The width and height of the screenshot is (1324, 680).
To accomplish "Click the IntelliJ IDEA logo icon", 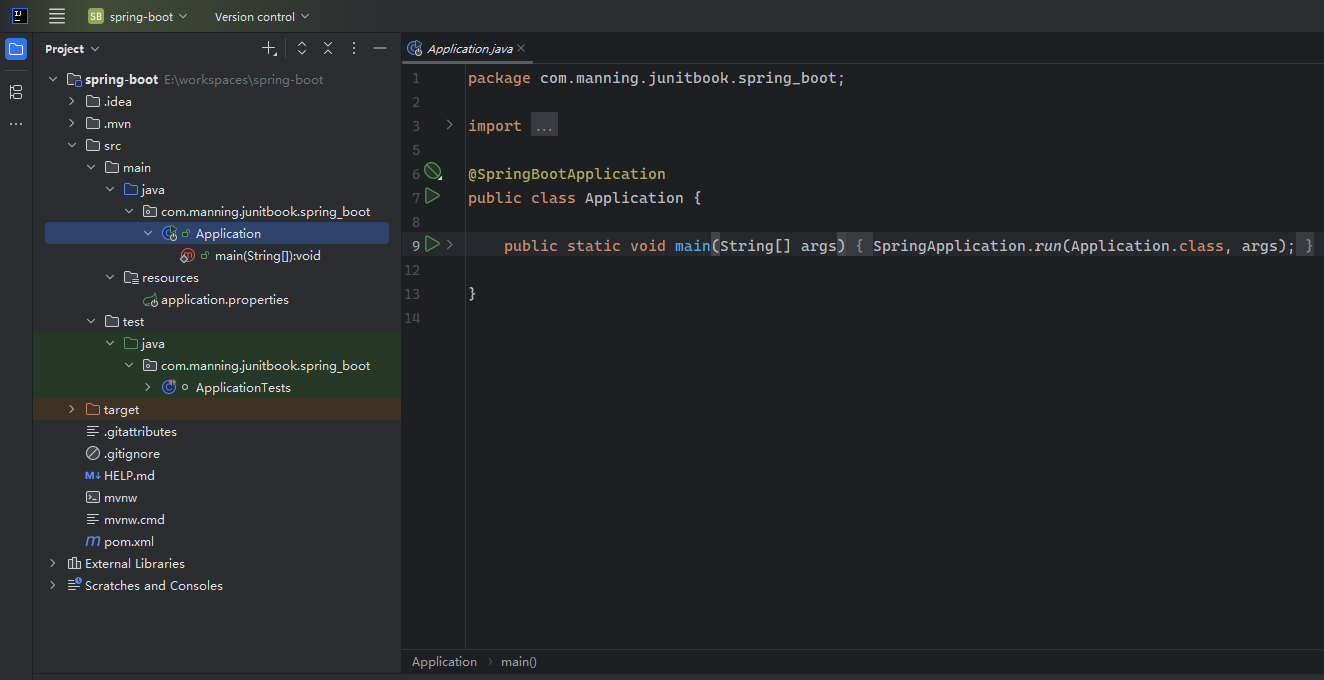I will [19, 16].
